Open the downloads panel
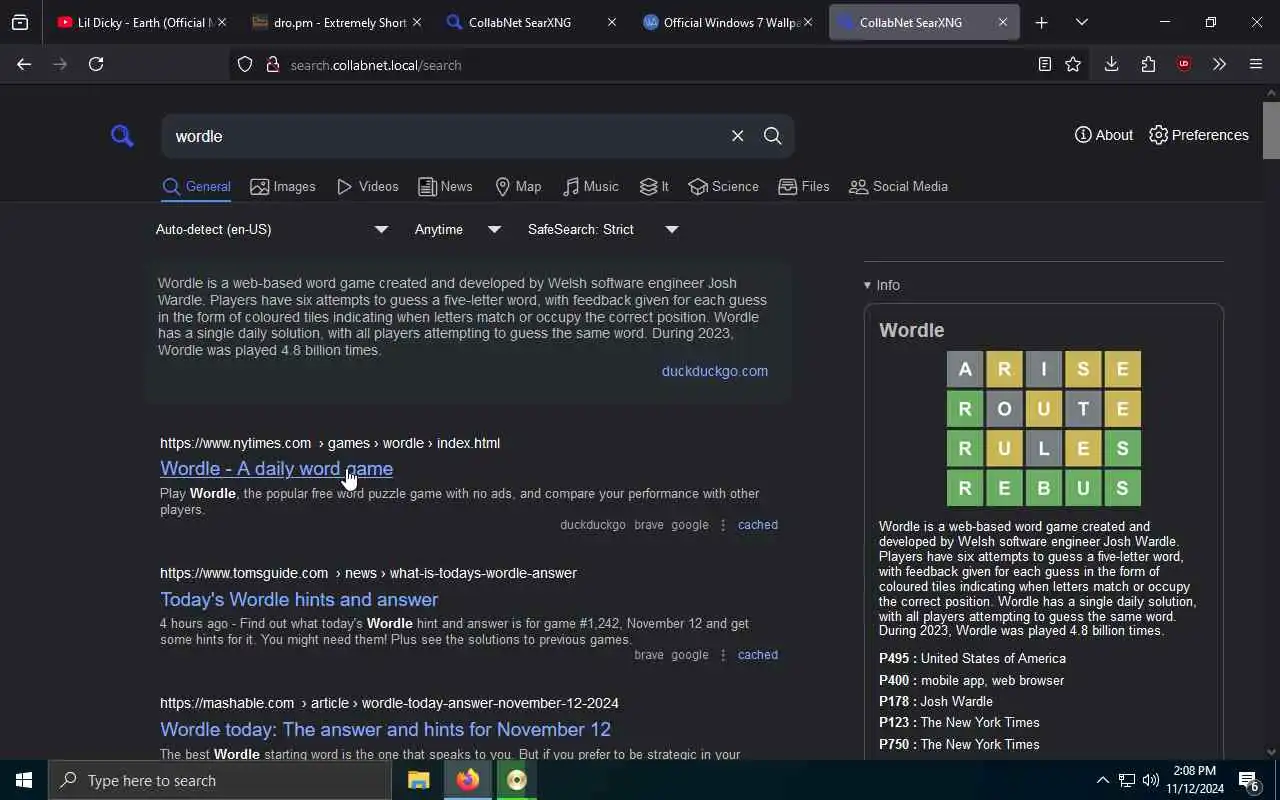 [1111, 64]
